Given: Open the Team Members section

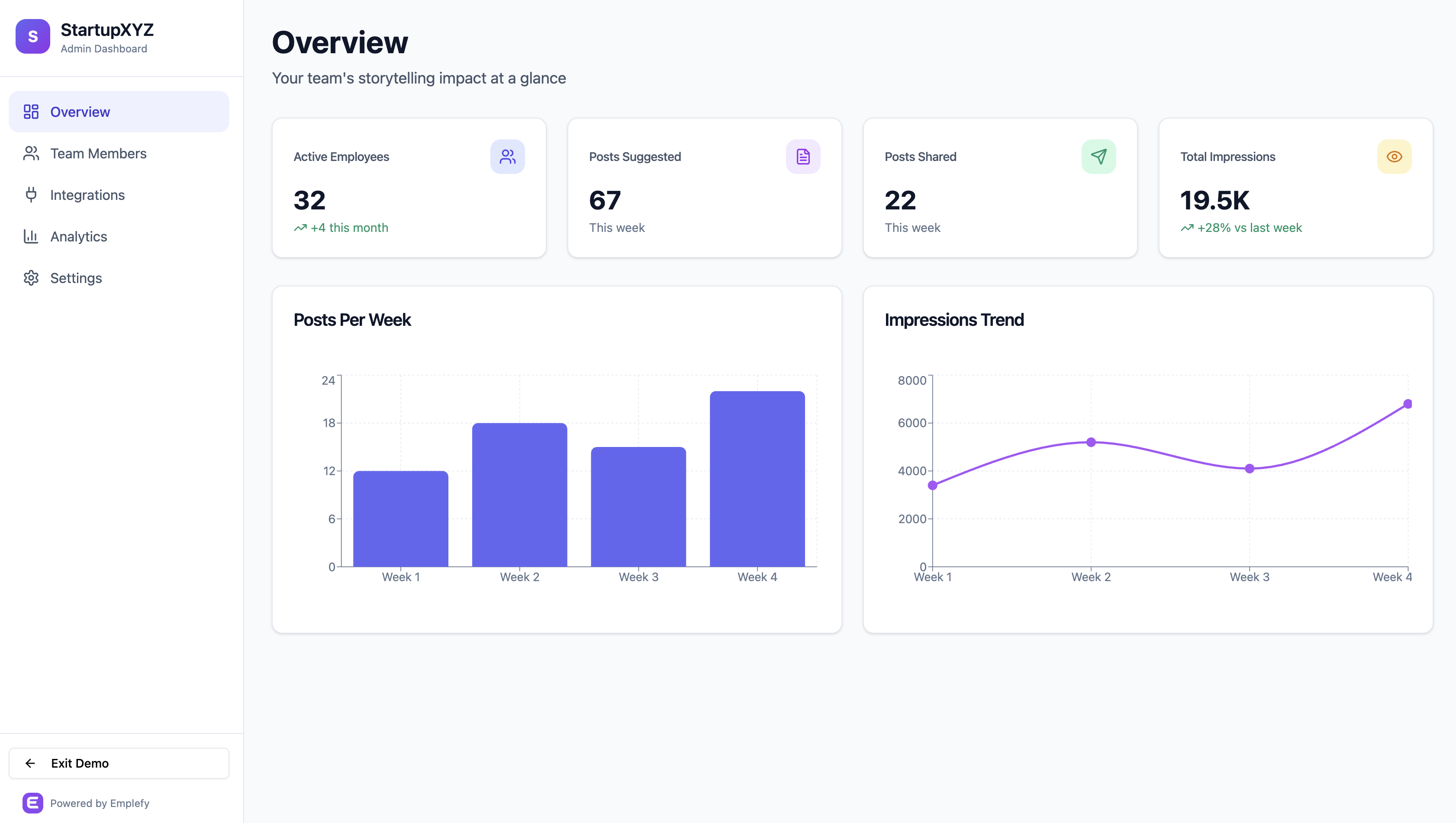Looking at the screenshot, I should [98, 153].
